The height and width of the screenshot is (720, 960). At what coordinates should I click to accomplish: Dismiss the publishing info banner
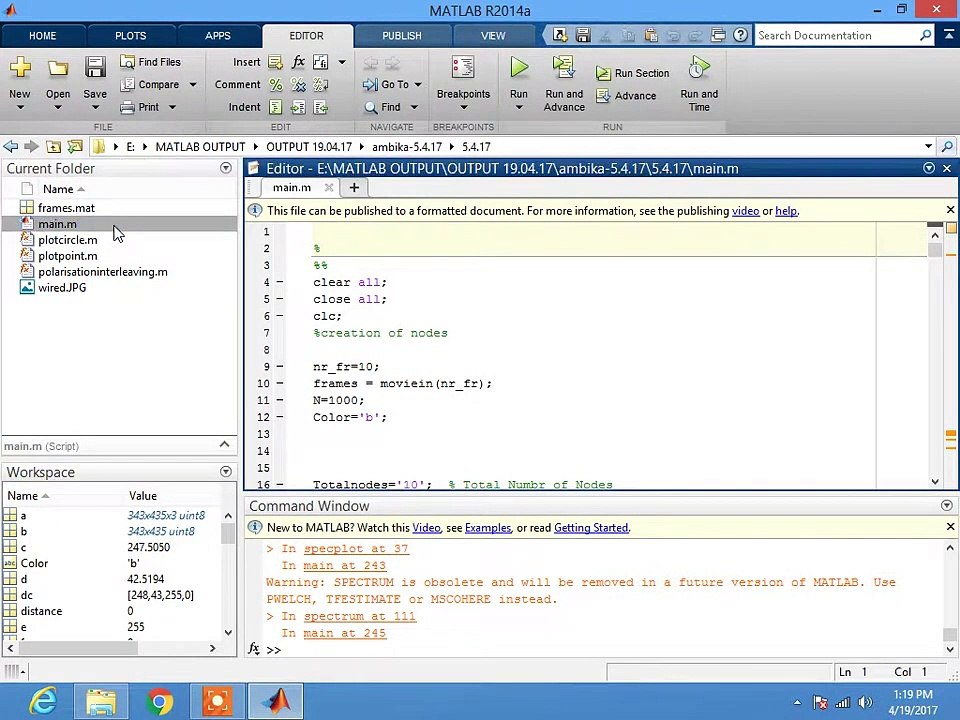pyautogui.click(x=950, y=210)
